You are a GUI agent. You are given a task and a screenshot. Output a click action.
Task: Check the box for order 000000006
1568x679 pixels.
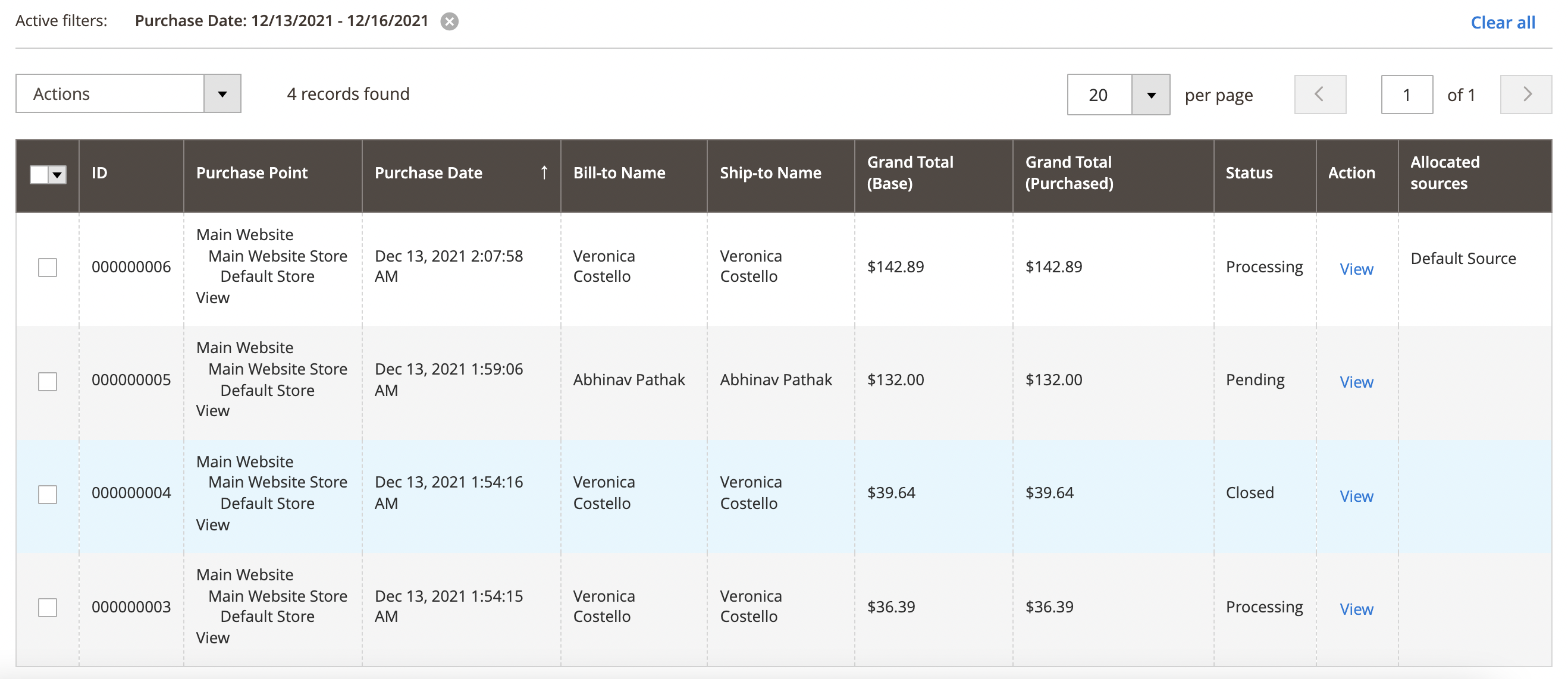click(x=48, y=268)
